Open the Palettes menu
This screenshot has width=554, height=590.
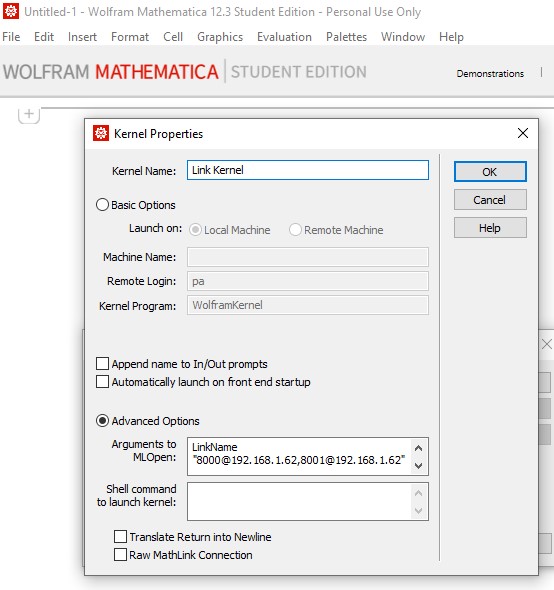347,37
